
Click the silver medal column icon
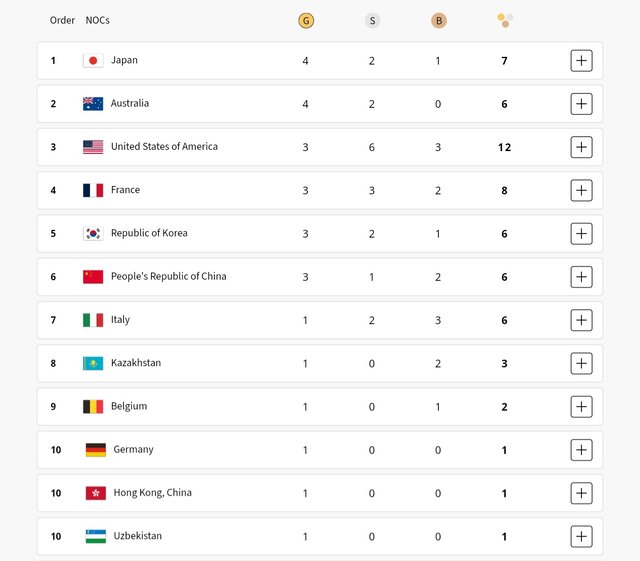tap(372, 20)
